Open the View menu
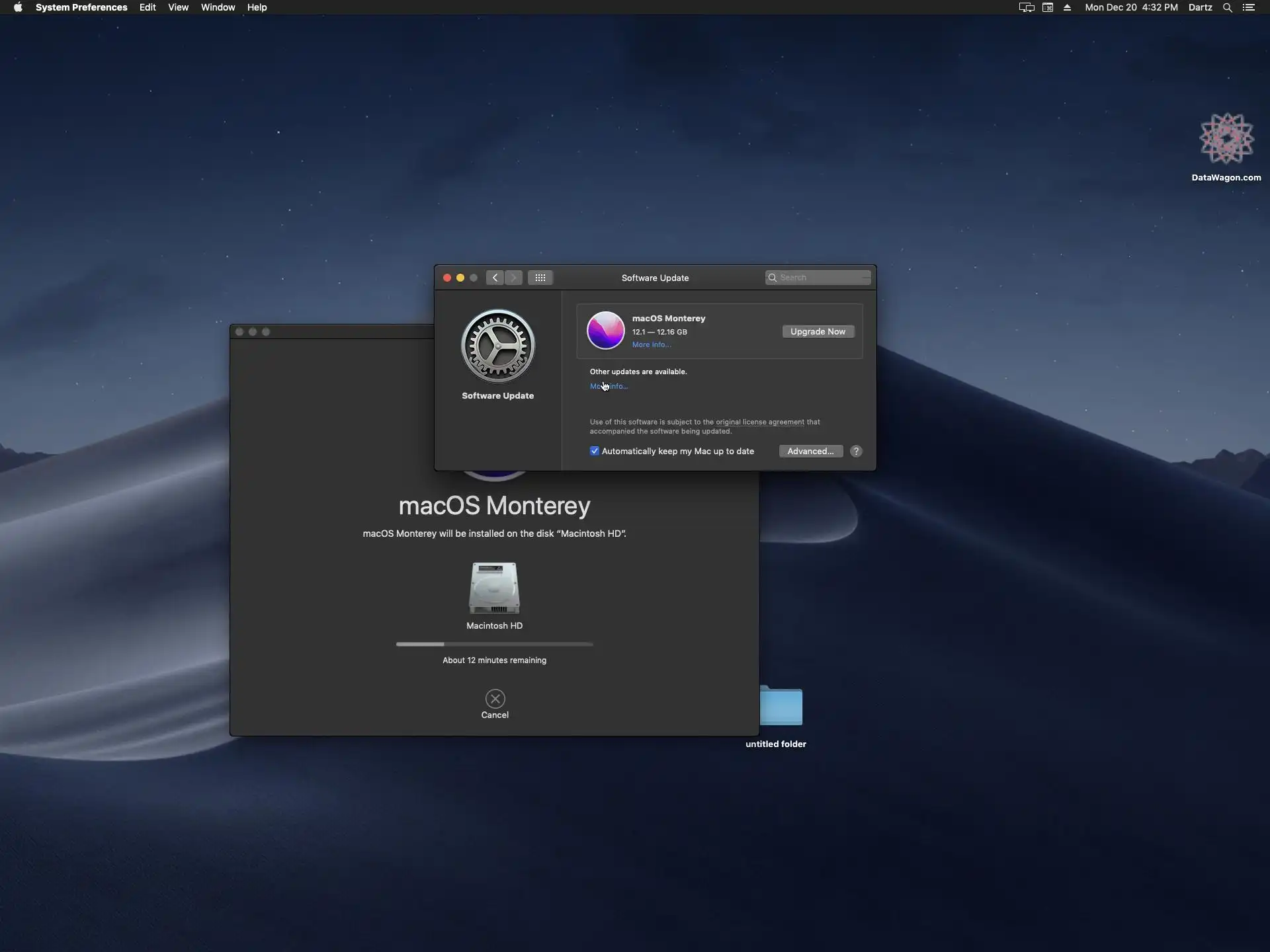The image size is (1270, 952). [178, 8]
